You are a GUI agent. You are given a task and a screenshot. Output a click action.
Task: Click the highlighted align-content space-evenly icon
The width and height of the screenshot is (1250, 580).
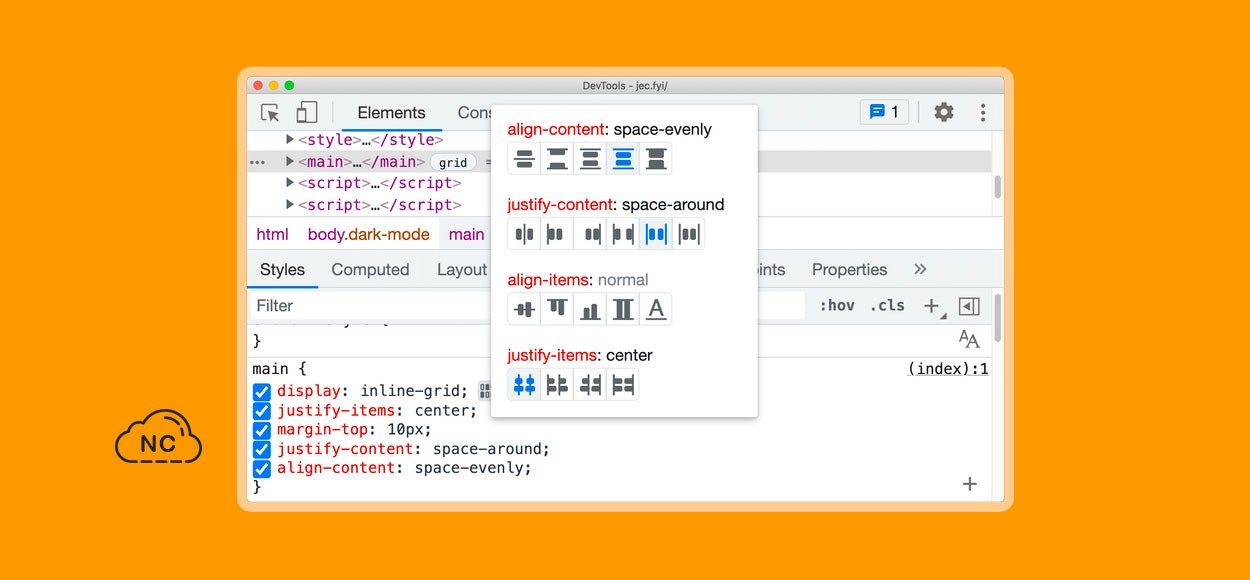[x=623, y=158]
